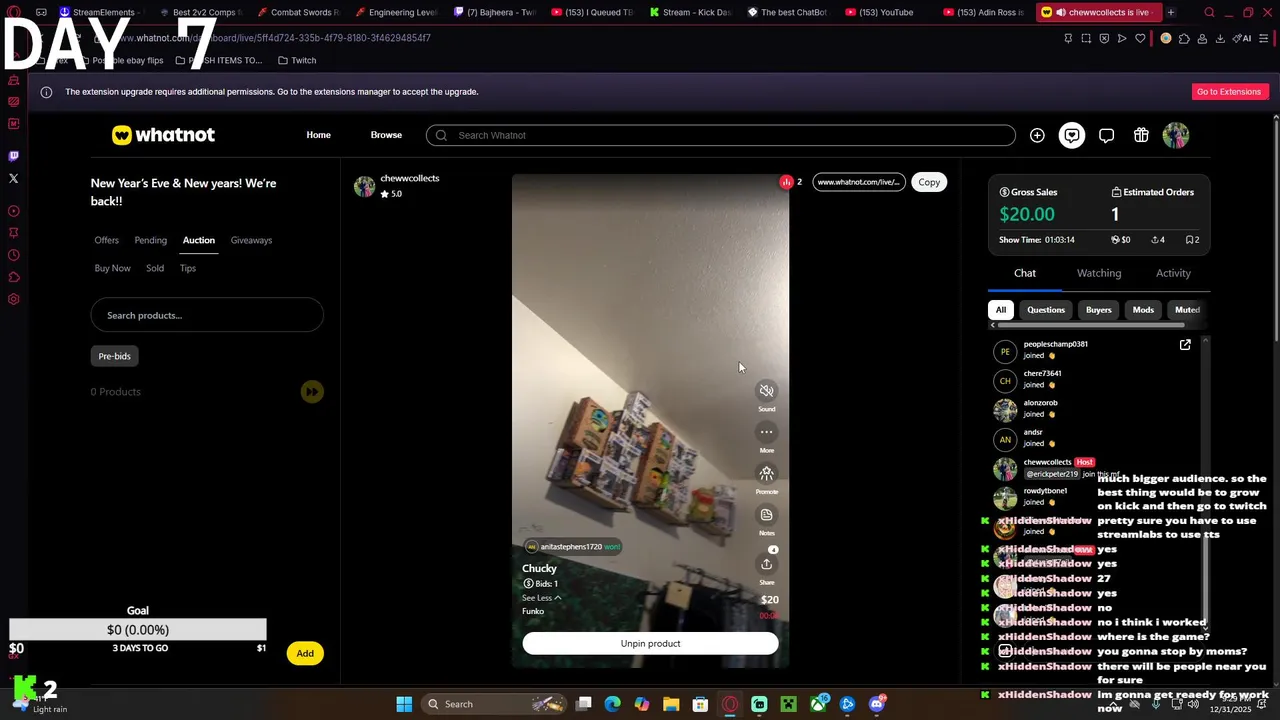Image resolution: width=1280 pixels, height=720 pixels.
Task: Open Opera sidebar player icon
Action: click(x=13, y=211)
